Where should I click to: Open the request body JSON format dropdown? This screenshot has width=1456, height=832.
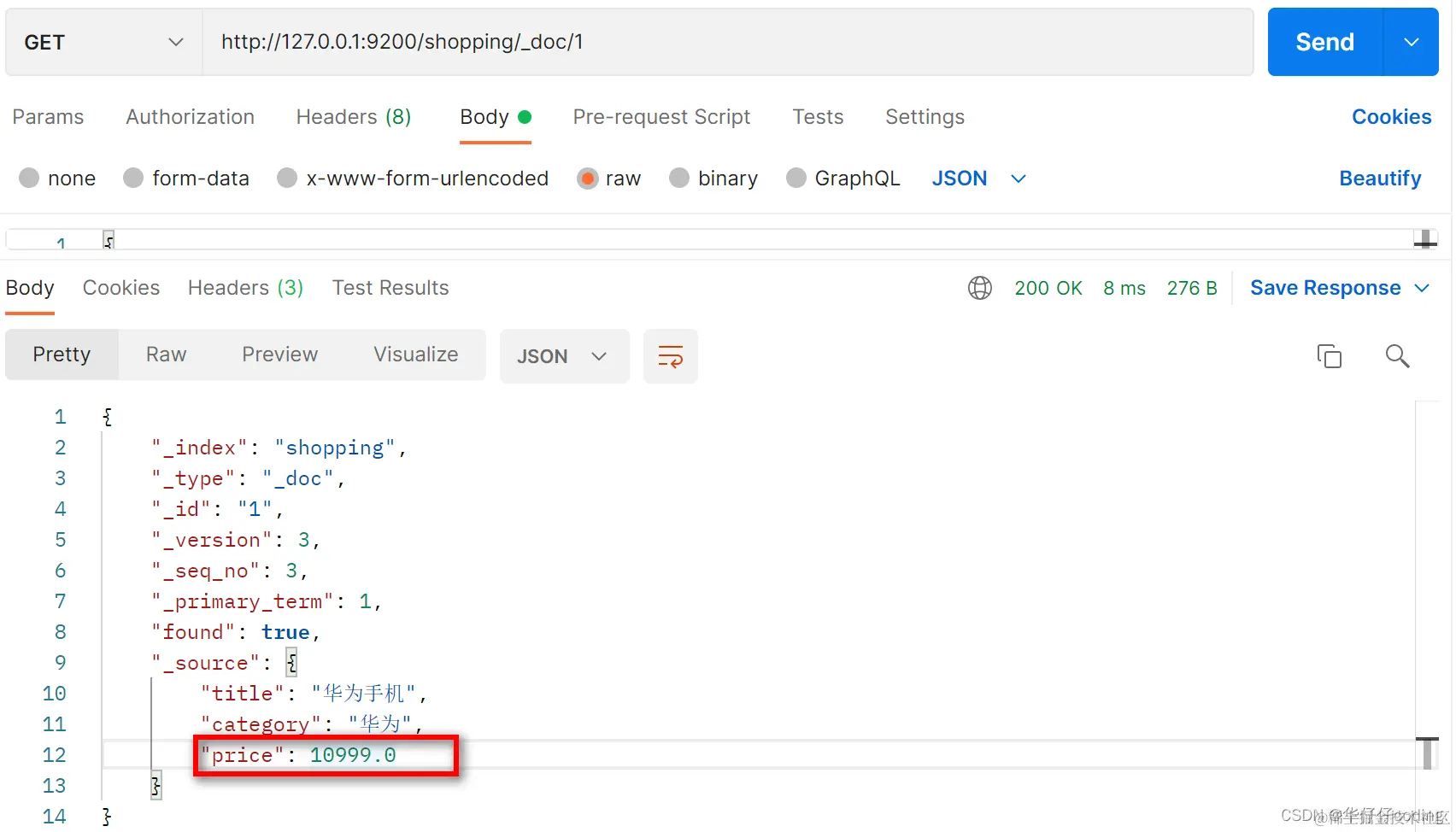click(978, 178)
